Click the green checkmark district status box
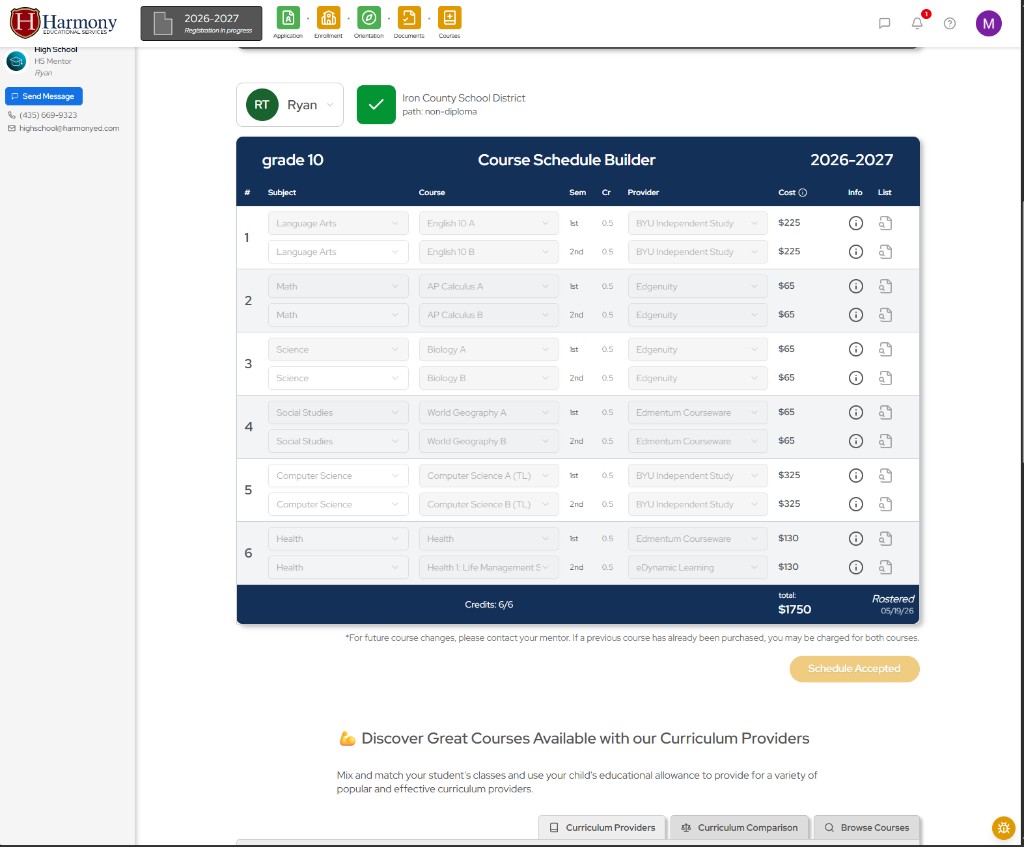 click(x=376, y=104)
